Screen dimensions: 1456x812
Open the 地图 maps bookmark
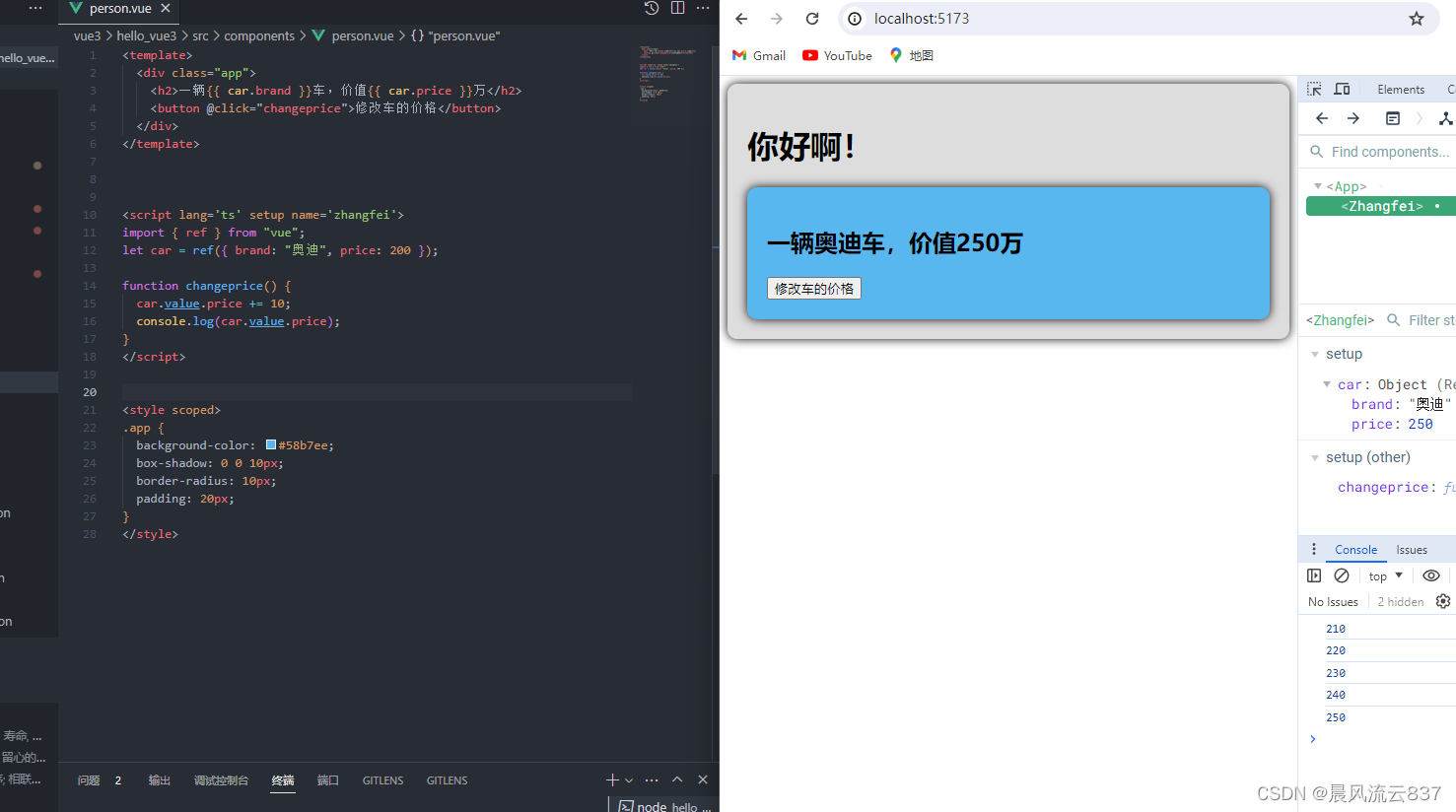click(x=911, y=55)
